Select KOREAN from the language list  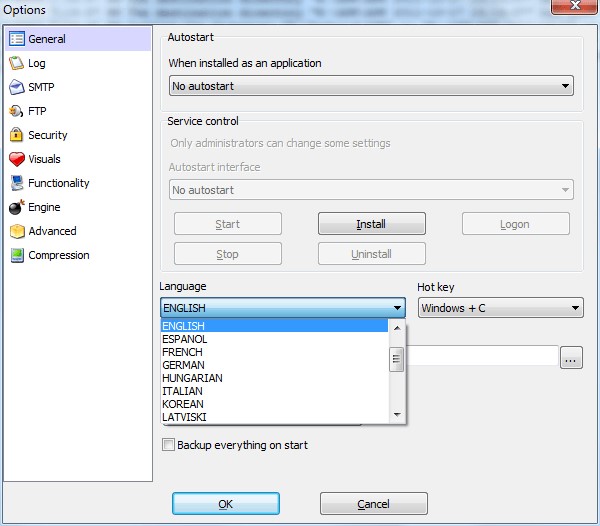click(183, 404)
